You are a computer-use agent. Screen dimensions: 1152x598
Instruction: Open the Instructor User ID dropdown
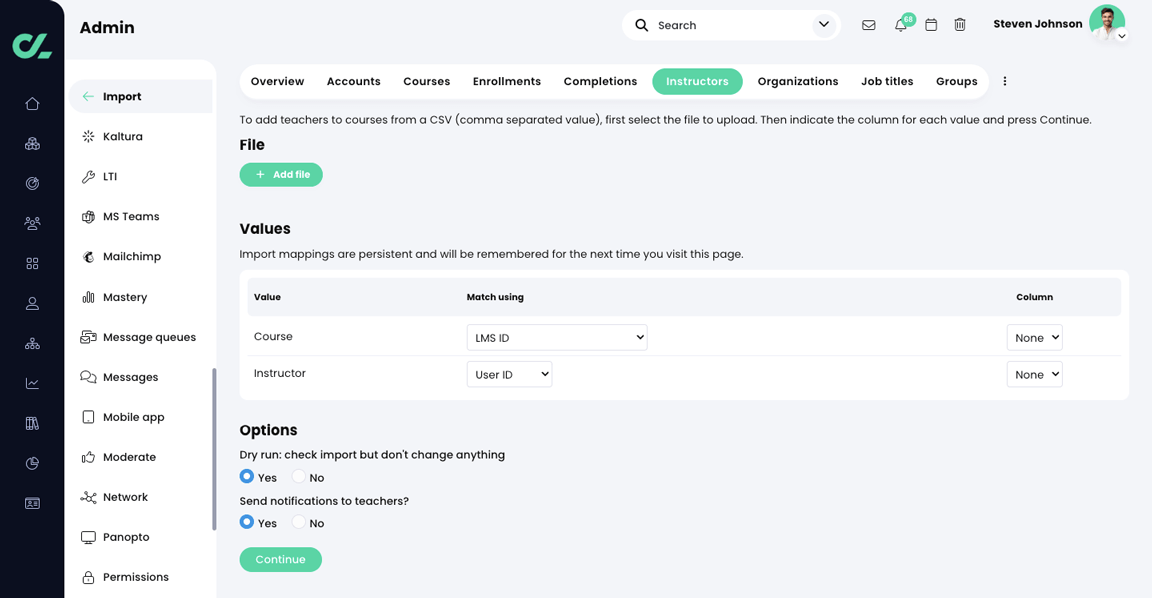pyautogui.click(x=509, y=374)
